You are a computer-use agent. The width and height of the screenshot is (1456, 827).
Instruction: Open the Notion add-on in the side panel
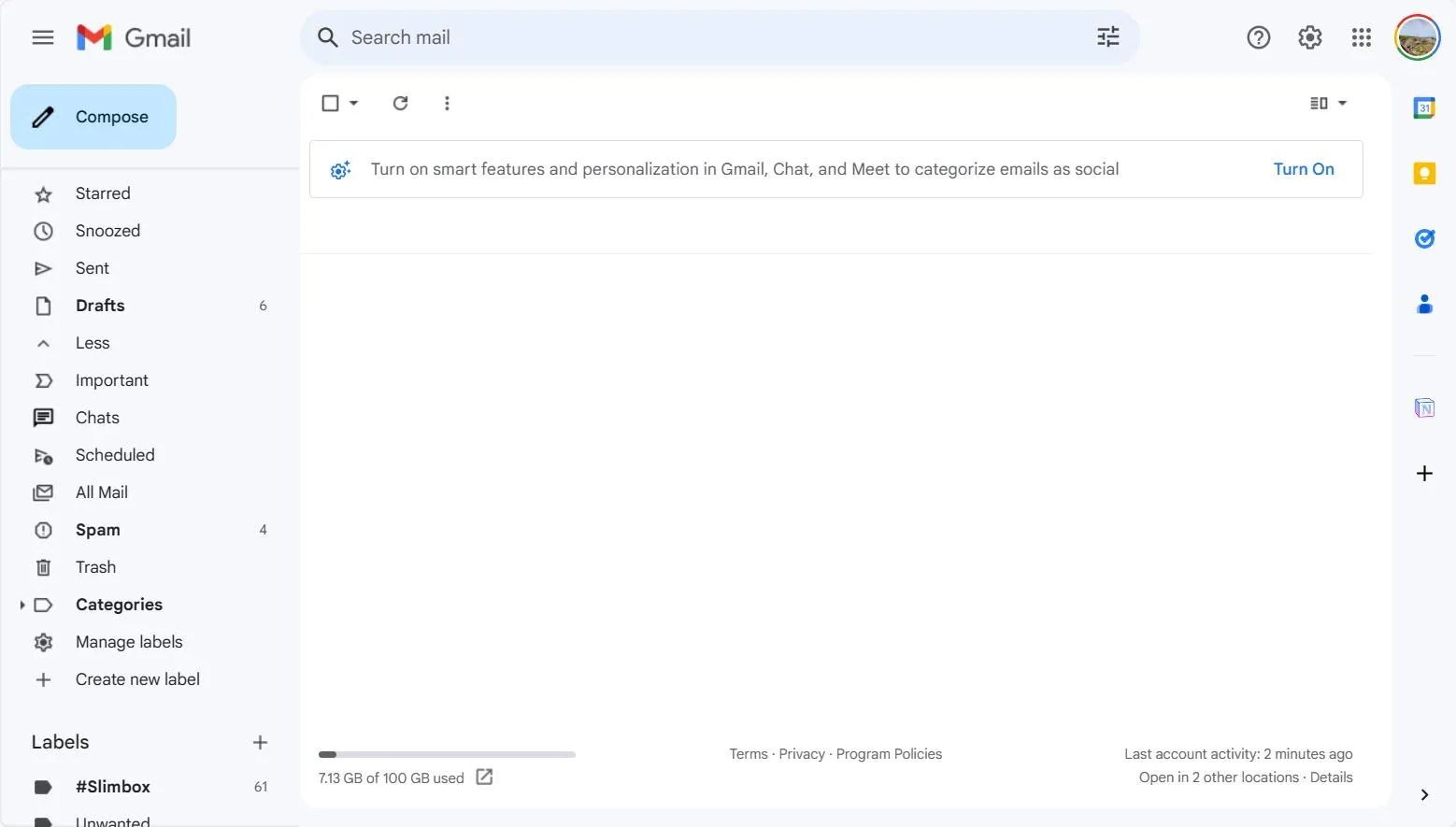[1424, 408]
